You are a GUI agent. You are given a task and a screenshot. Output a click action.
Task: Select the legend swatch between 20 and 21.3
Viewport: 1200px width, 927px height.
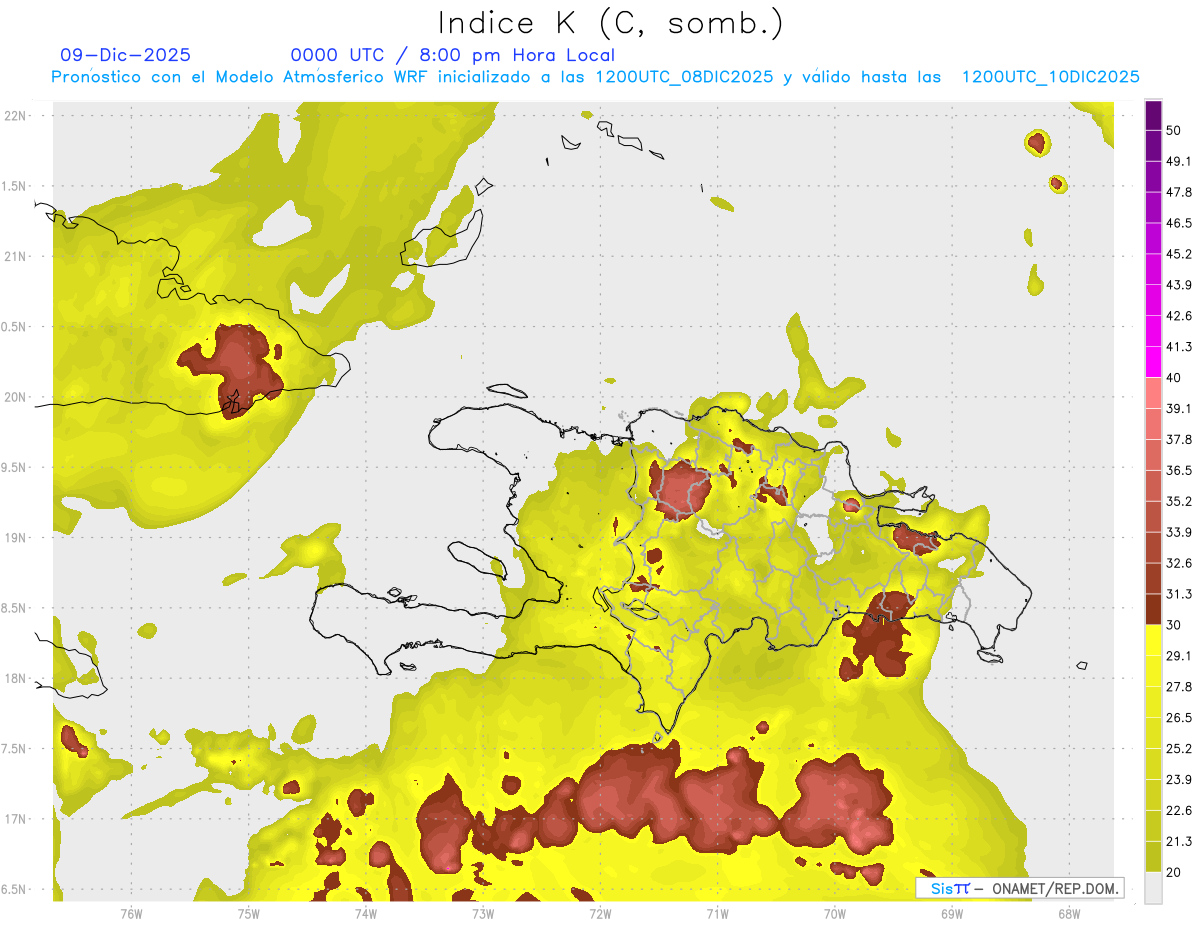click(1154, 857)
